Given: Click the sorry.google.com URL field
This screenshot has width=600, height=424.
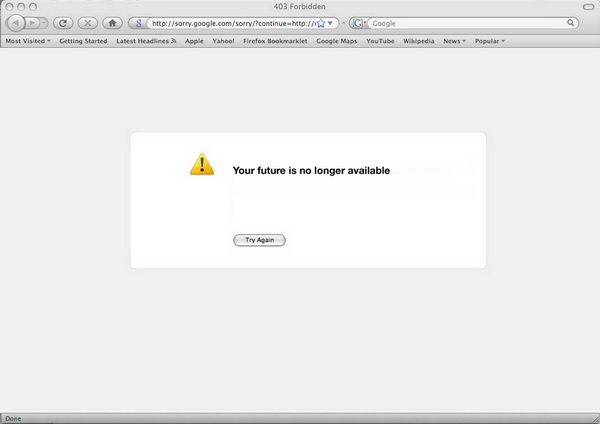Looking at the screenshot, I should [233, 23].
